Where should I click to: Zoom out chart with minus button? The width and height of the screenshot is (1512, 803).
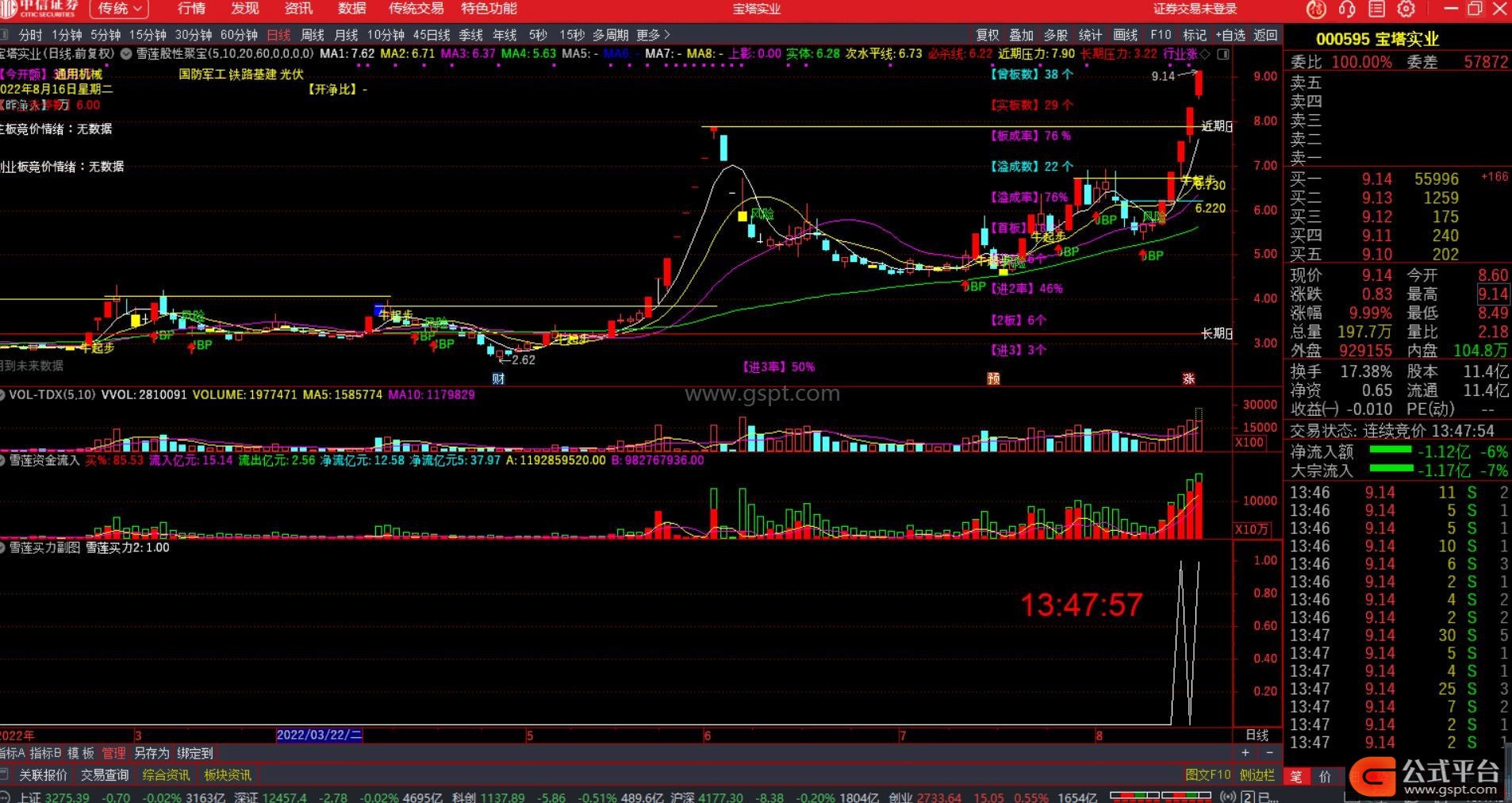click(1269, 752)
